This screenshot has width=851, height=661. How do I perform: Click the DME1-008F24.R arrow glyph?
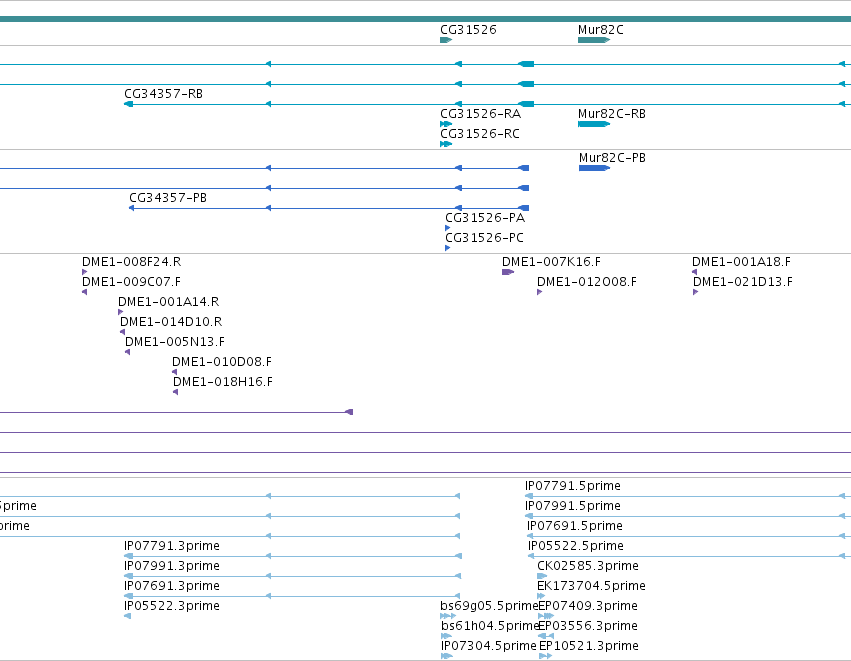coord(84,272)
